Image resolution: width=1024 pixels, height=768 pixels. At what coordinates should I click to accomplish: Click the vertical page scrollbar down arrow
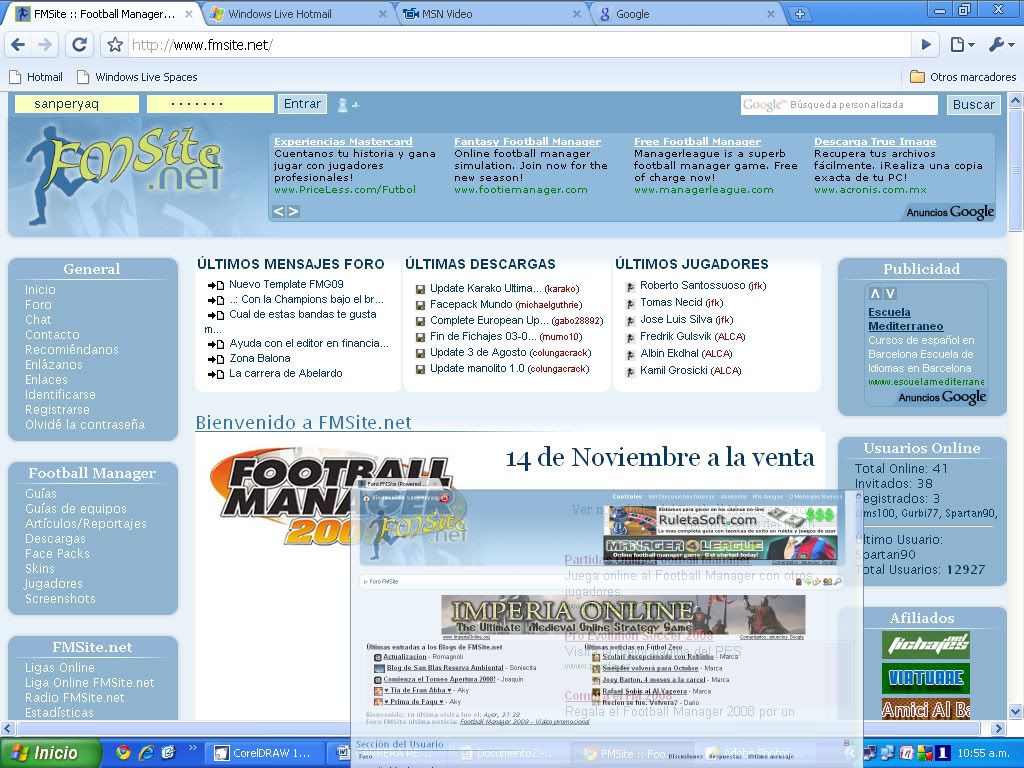[1015, 711]
